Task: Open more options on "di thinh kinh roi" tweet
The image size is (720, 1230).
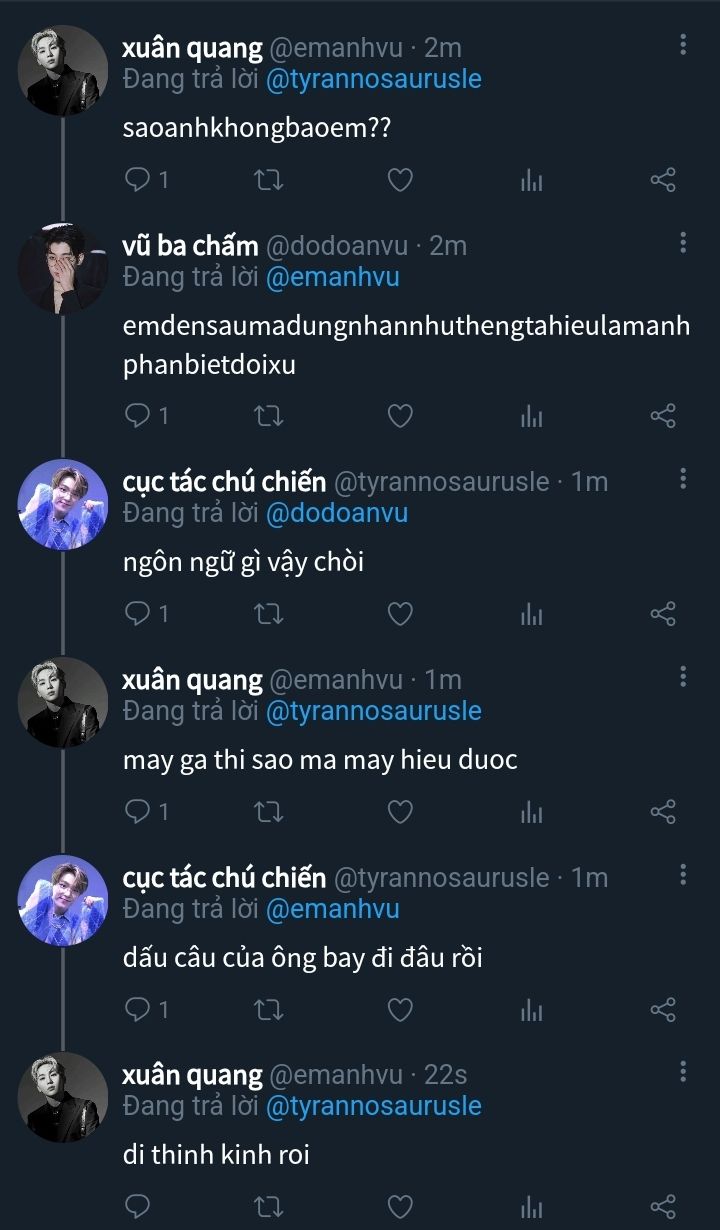Action: coord(683,1072)
